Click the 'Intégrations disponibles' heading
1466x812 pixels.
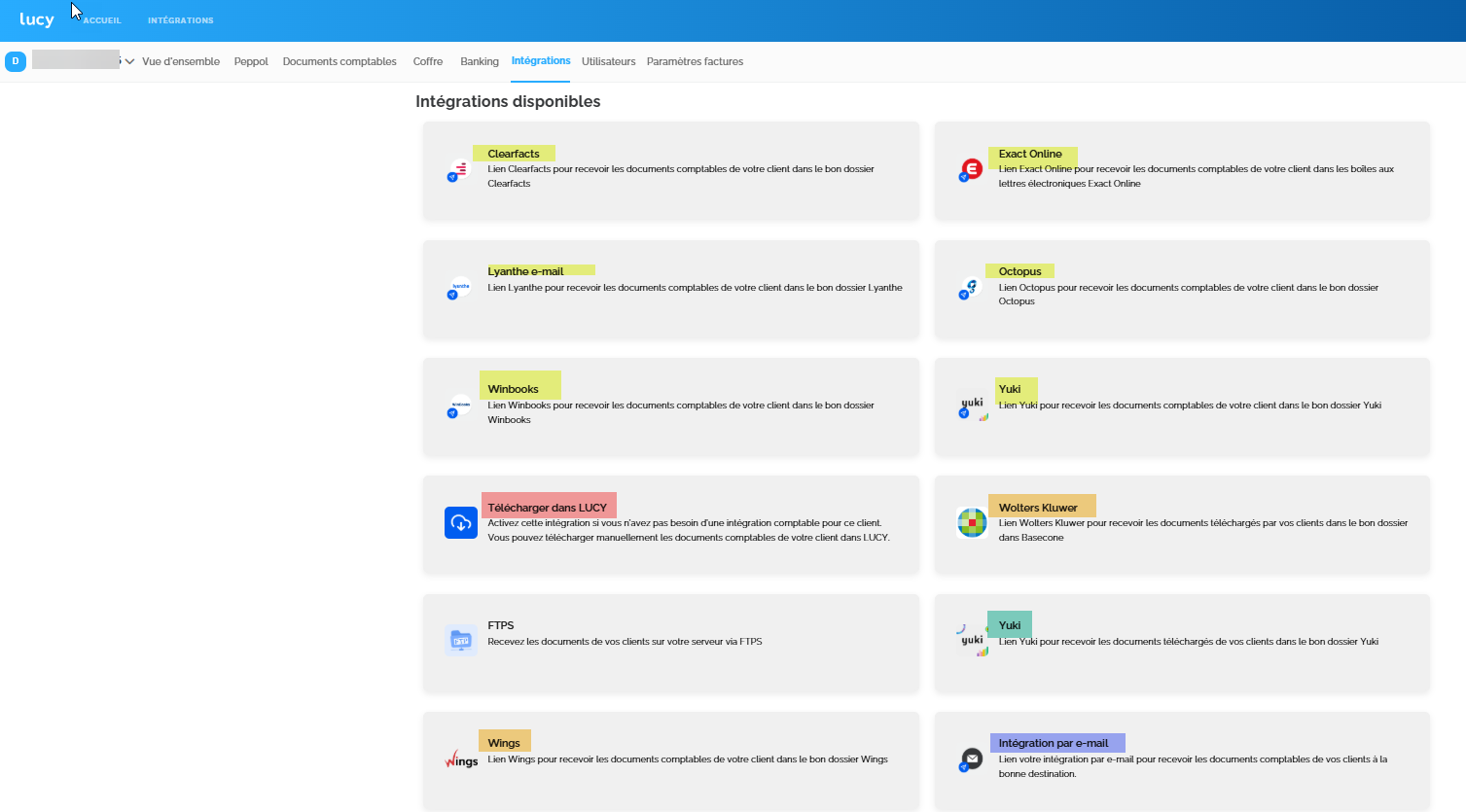point(508,101)
